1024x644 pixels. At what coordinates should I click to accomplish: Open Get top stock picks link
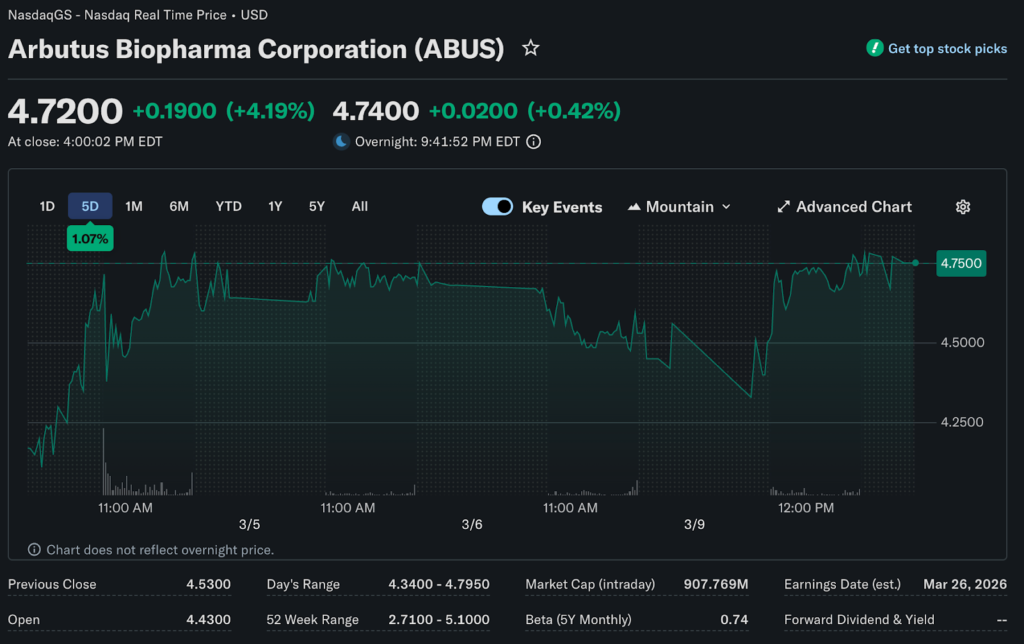pos(947,49)
